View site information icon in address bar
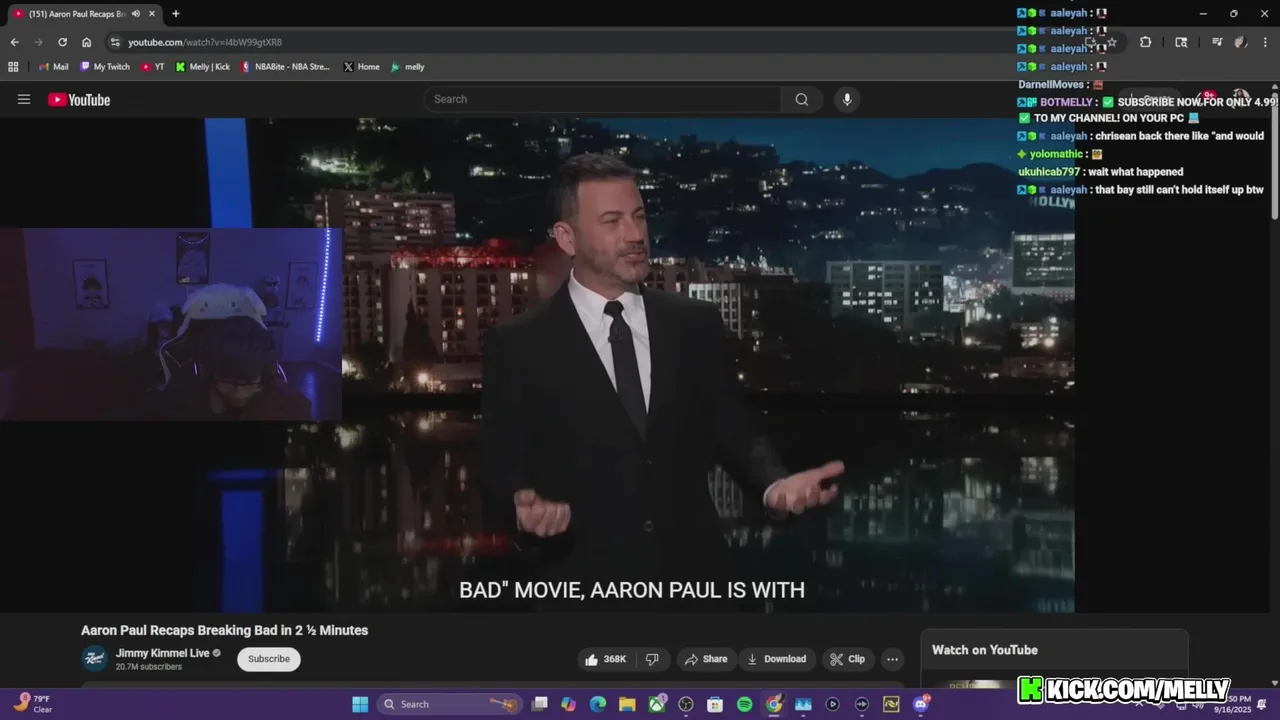Image resolution: width=1280 pixels, height=720 pixels. [115, 42]
